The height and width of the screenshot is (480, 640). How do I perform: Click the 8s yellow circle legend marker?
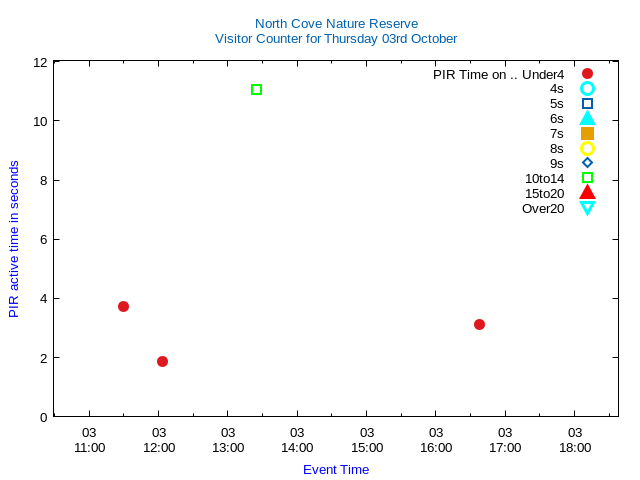(x=587, y=148)
